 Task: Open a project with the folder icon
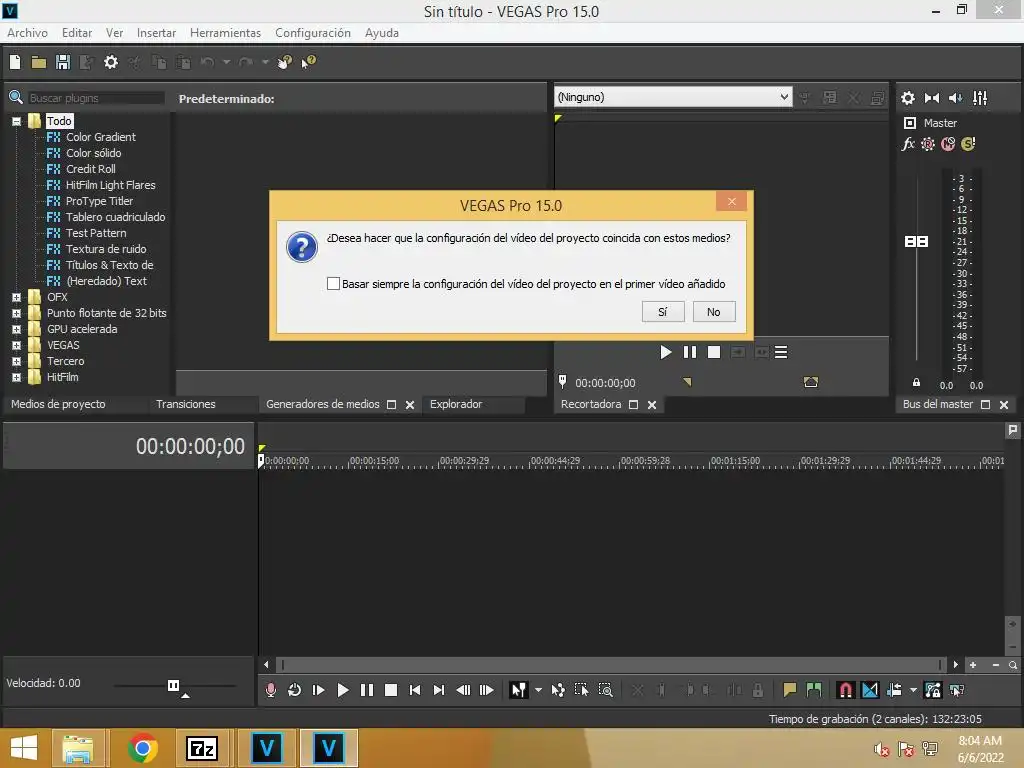(x=39, y=62)
